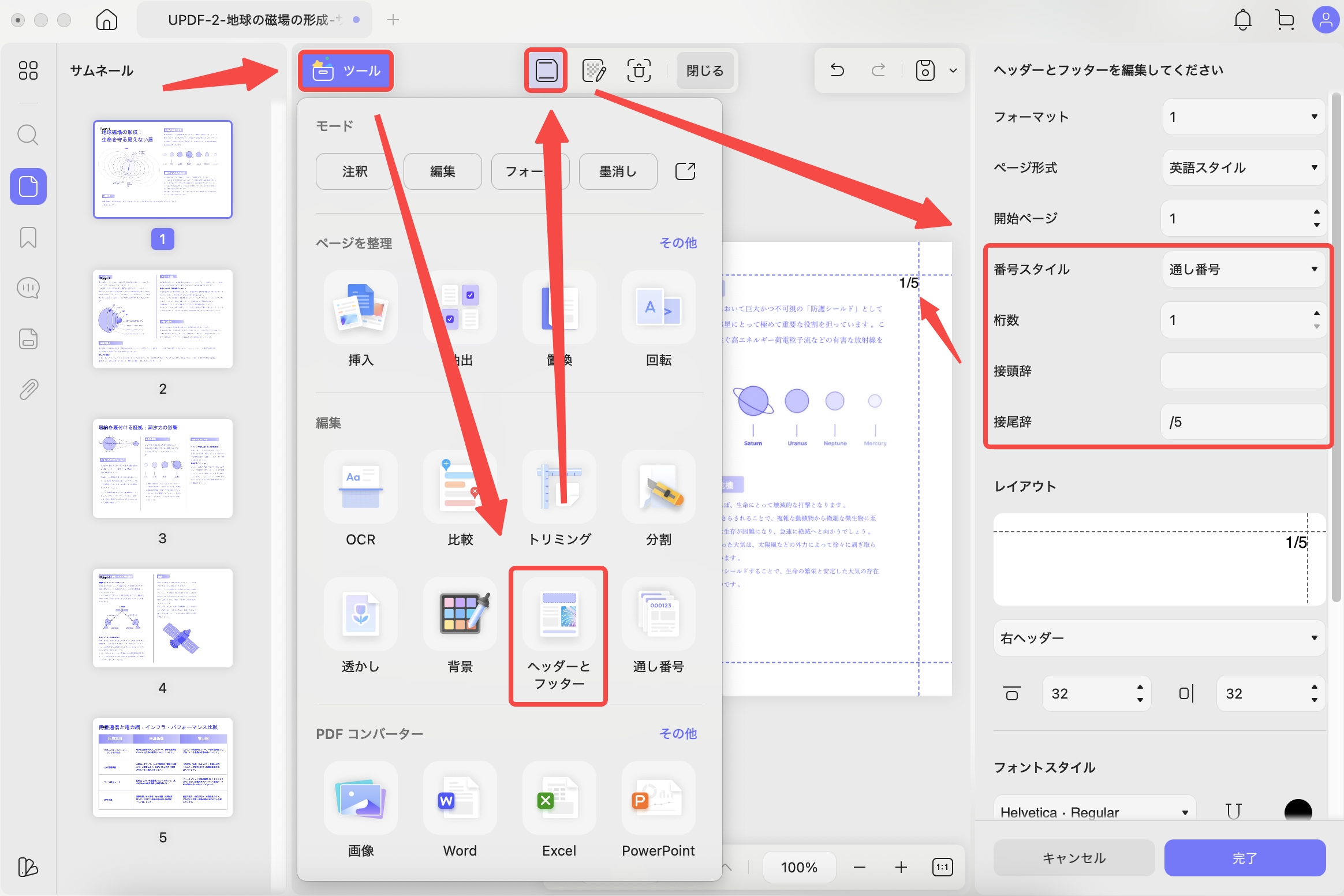Screen dimensions: 1344x896
Task: Open the number style 通し番号 dropdown
Action: [x=1244, y=270]
